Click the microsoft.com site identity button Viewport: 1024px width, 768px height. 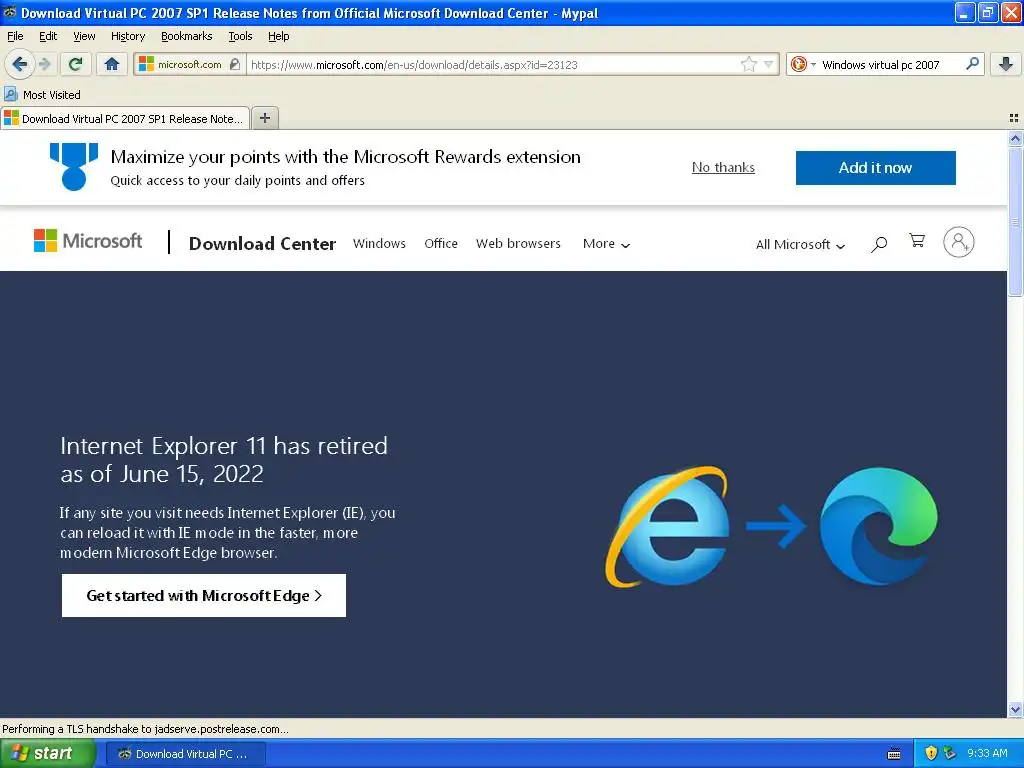pos(189,65)
